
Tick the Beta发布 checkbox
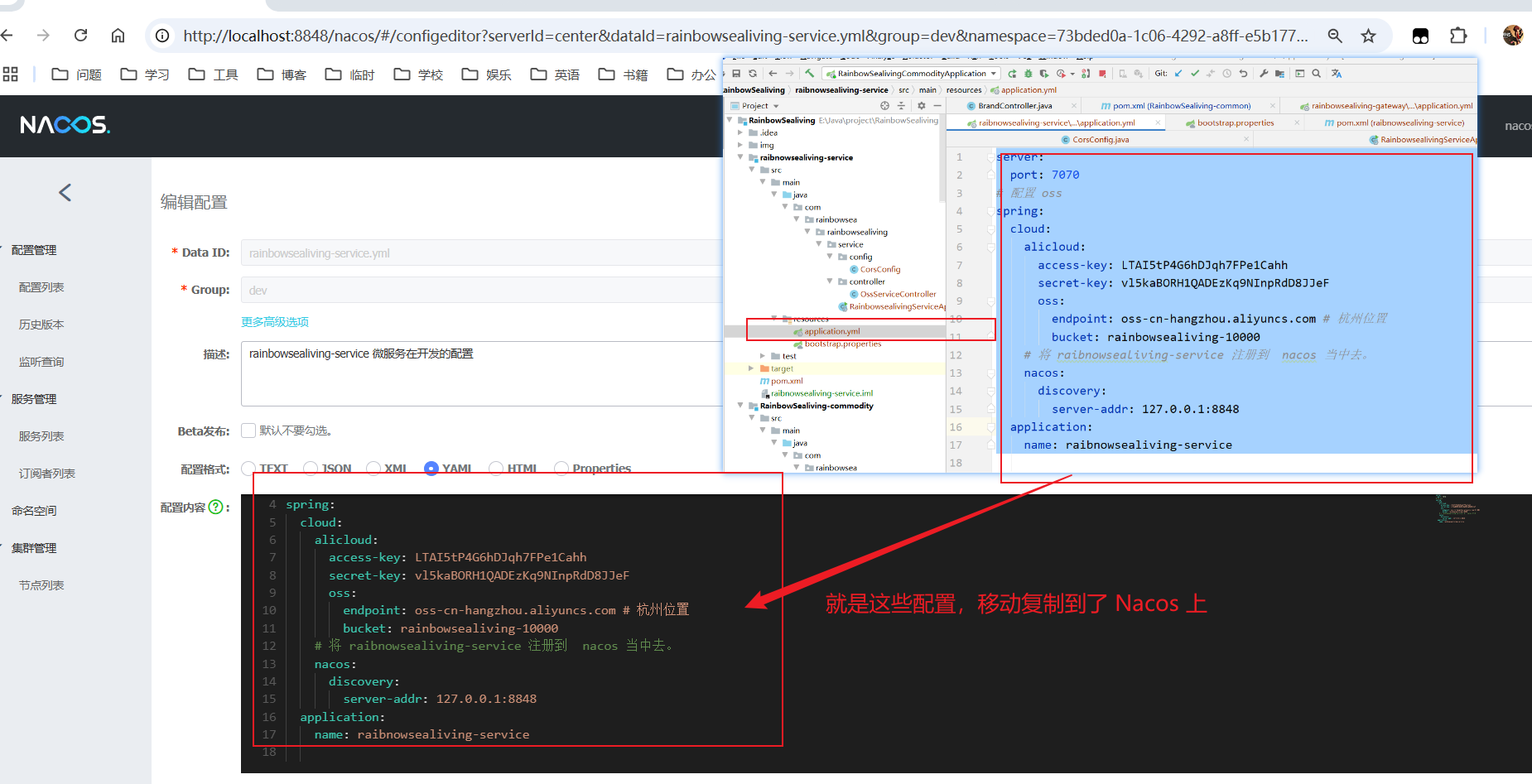(248, 430)
